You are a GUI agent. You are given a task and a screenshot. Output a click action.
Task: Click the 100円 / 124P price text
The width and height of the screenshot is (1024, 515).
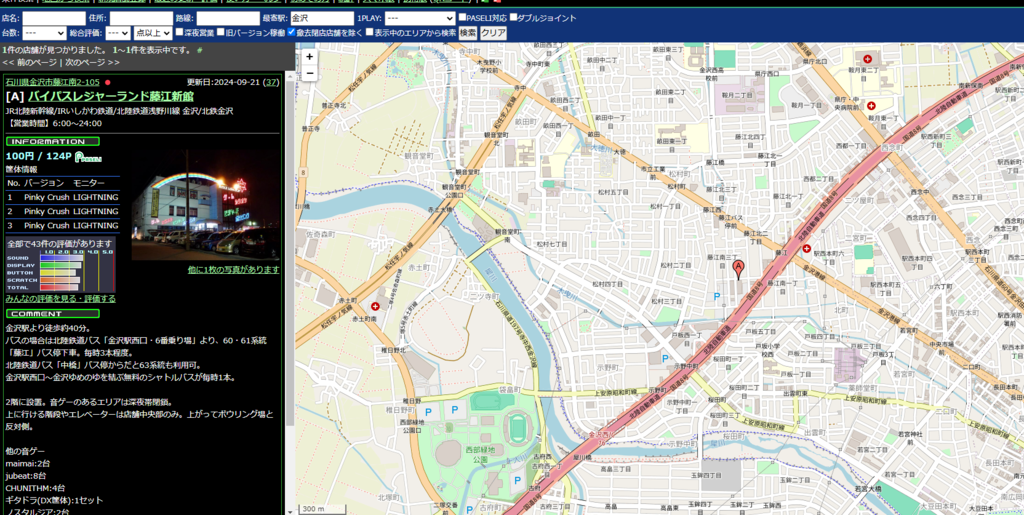(39, 157)
